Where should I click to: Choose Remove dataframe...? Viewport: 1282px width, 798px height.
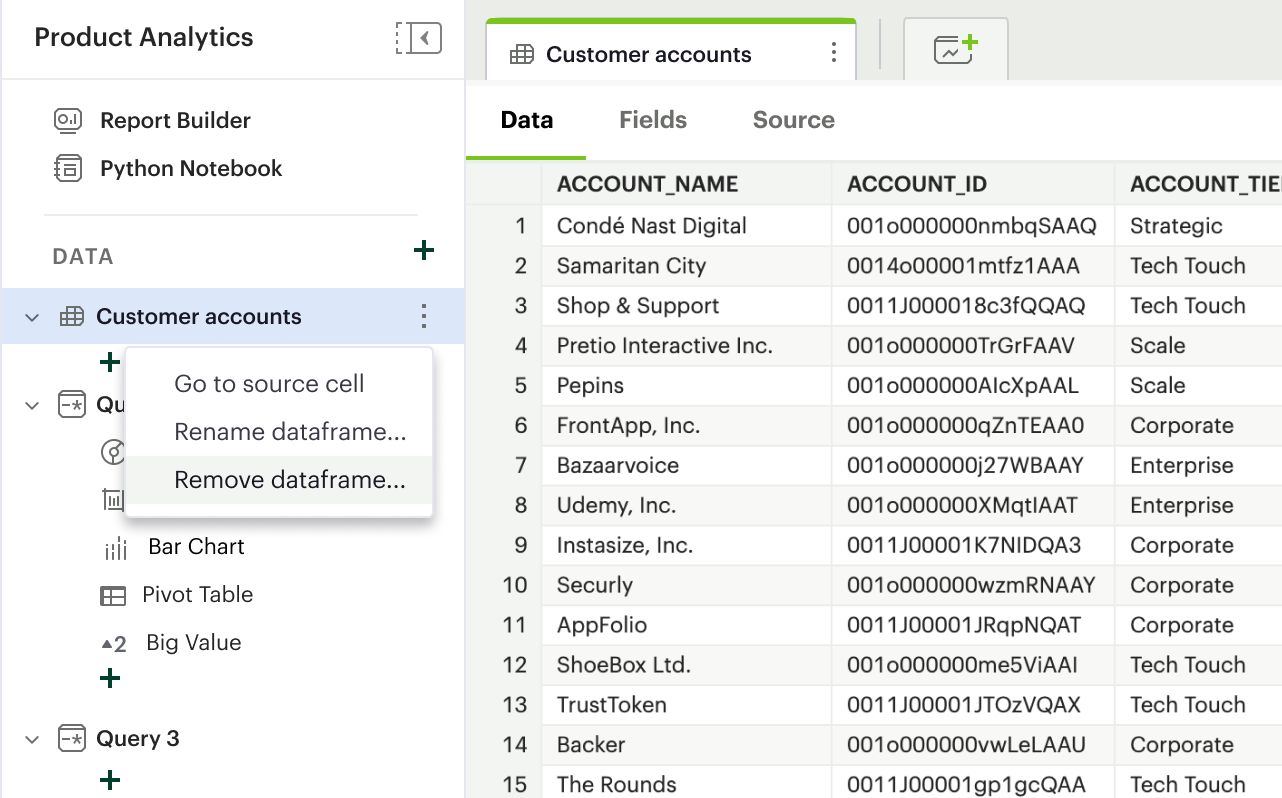(x=290, y=480)
